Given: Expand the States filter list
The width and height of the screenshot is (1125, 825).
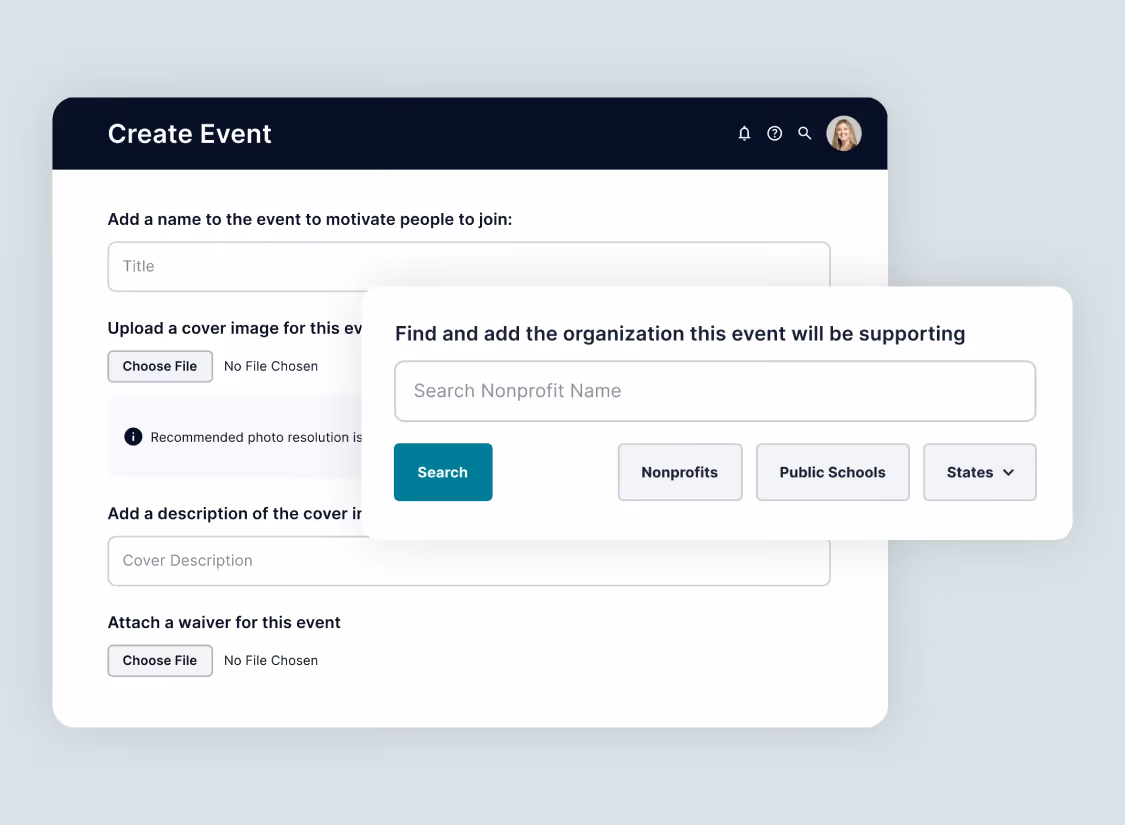Looking at the screenshot, I should [979, 472].
